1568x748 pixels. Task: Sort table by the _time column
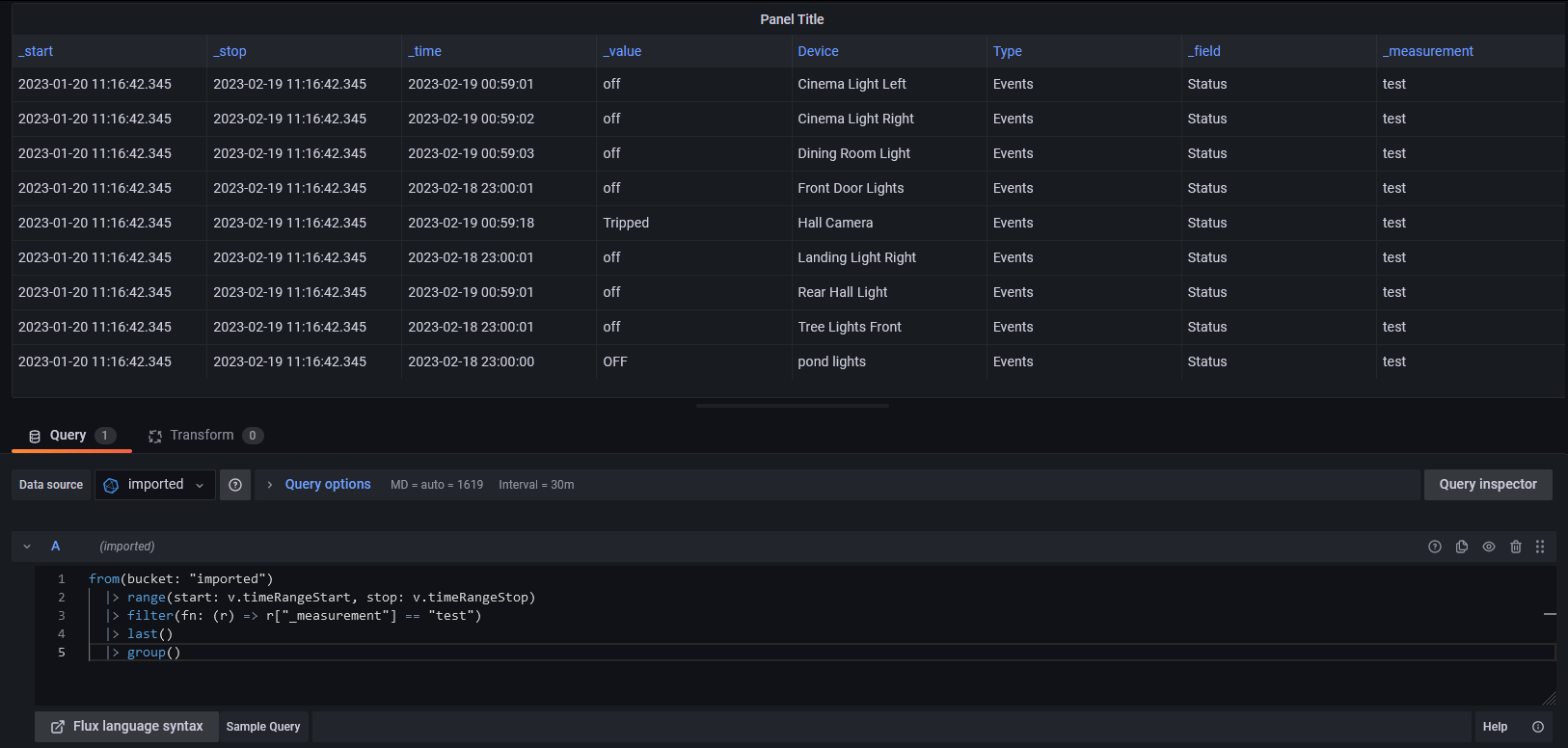pyautogui.click(x=425, y=51)
